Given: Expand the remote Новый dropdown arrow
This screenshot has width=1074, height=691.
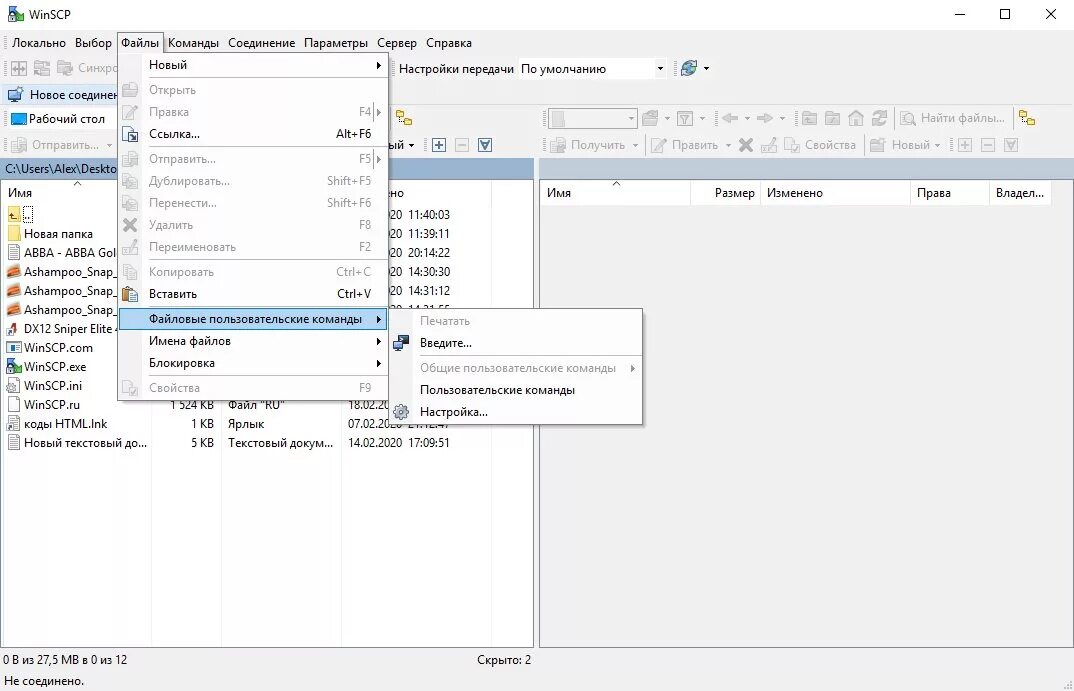Looking at the screenshot, I should pos(937,145).
